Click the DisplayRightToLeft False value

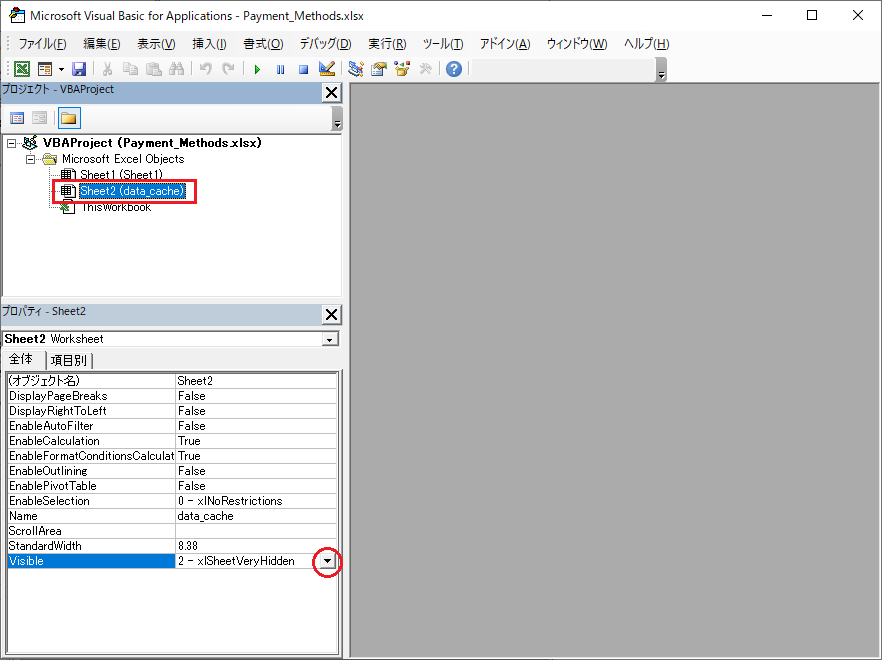pyautogui.click(x=256, y=411)
